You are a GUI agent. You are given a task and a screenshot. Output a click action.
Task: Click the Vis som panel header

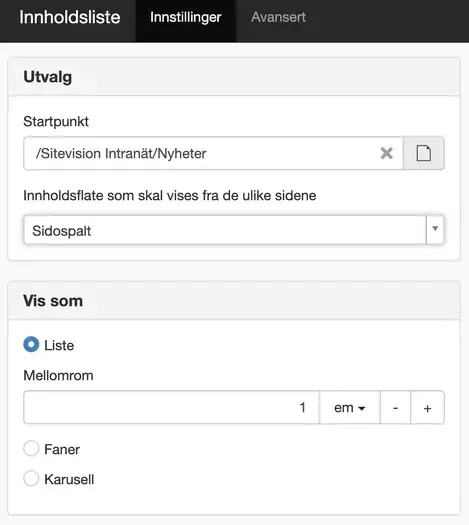pyautogui.click(x=234, y=301)
